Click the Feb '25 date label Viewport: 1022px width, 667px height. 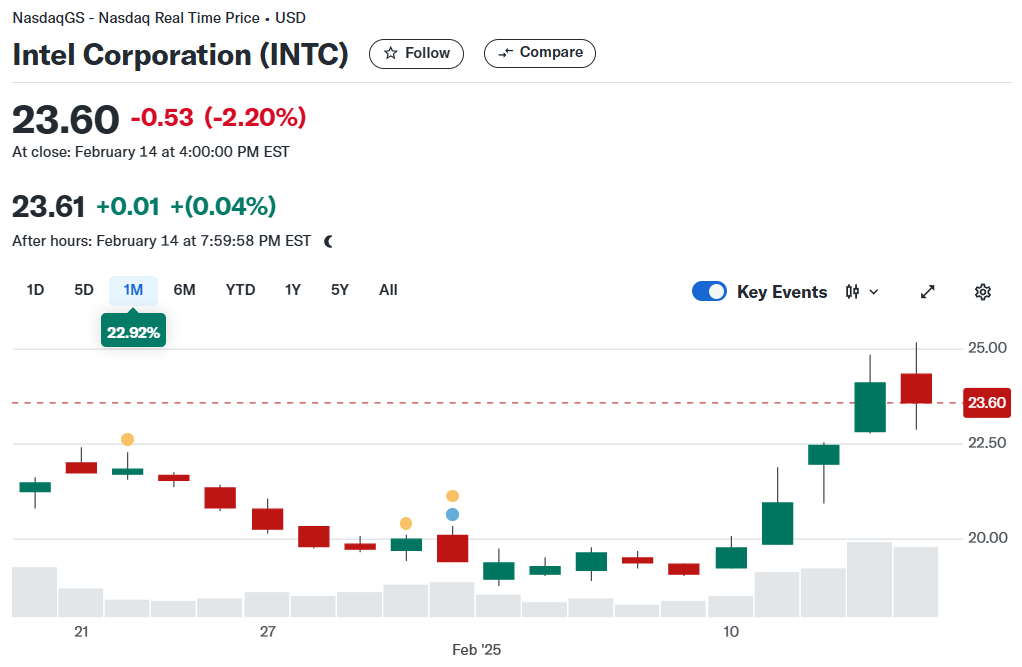(x=476, y=649)
